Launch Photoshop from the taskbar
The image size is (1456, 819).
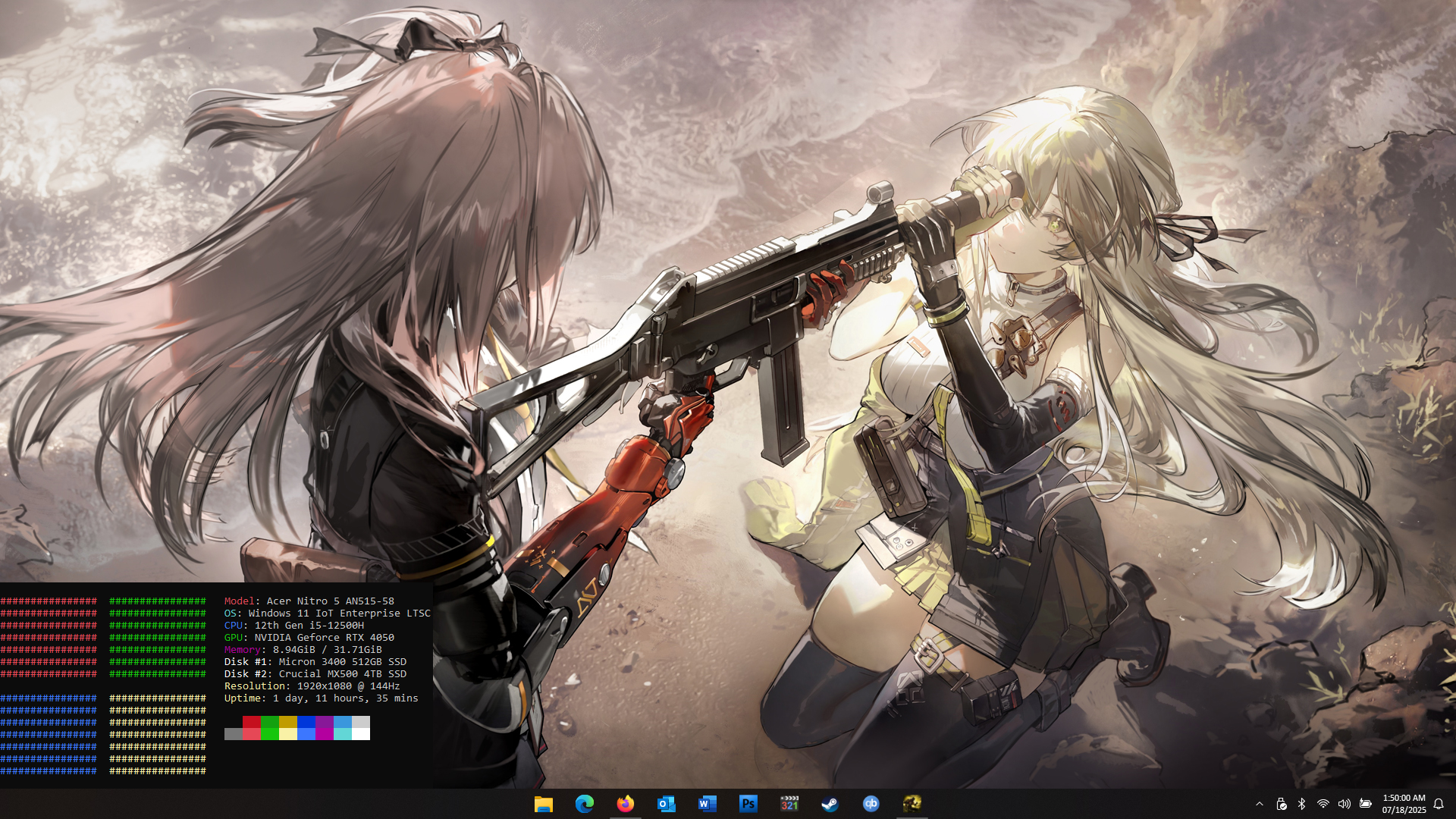pyautogui.click(x=748, y=804)
